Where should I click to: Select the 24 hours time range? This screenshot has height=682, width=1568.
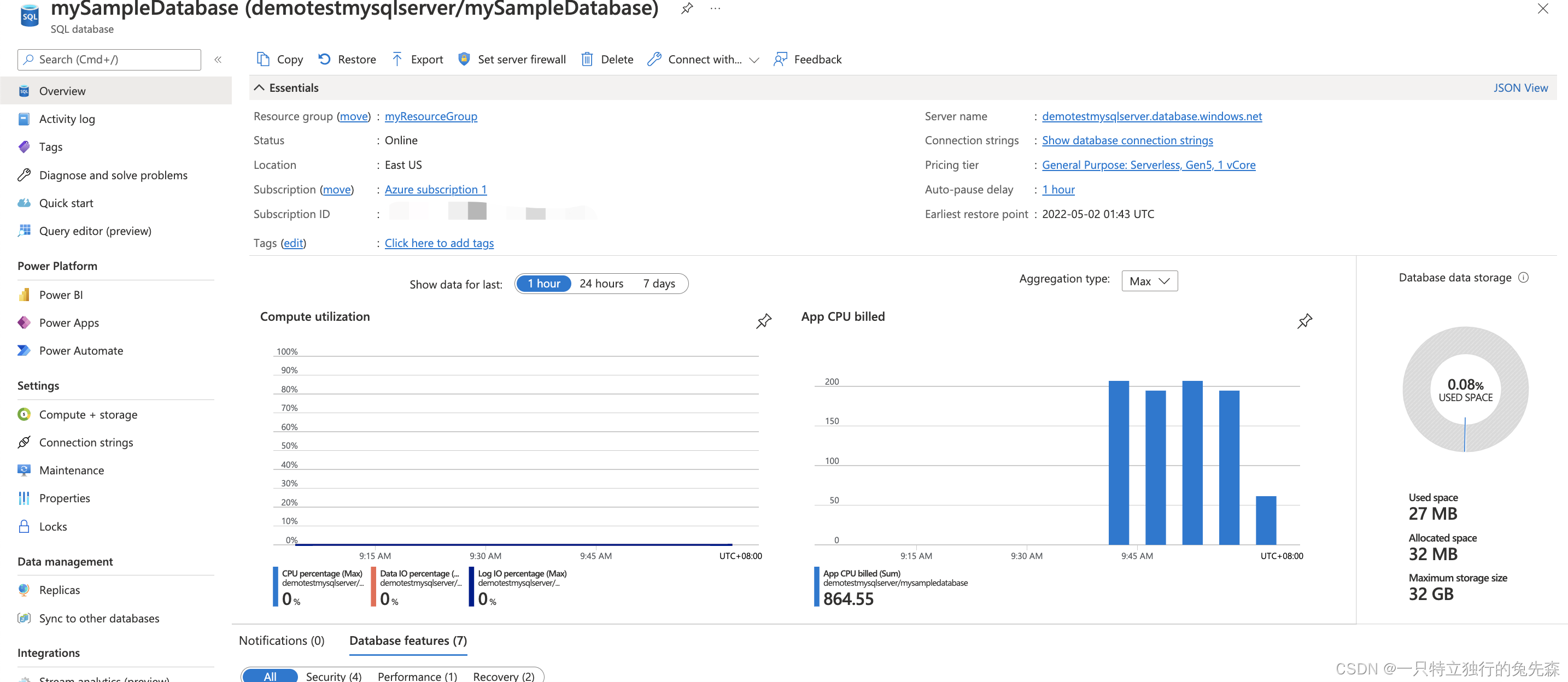[601, 284]
